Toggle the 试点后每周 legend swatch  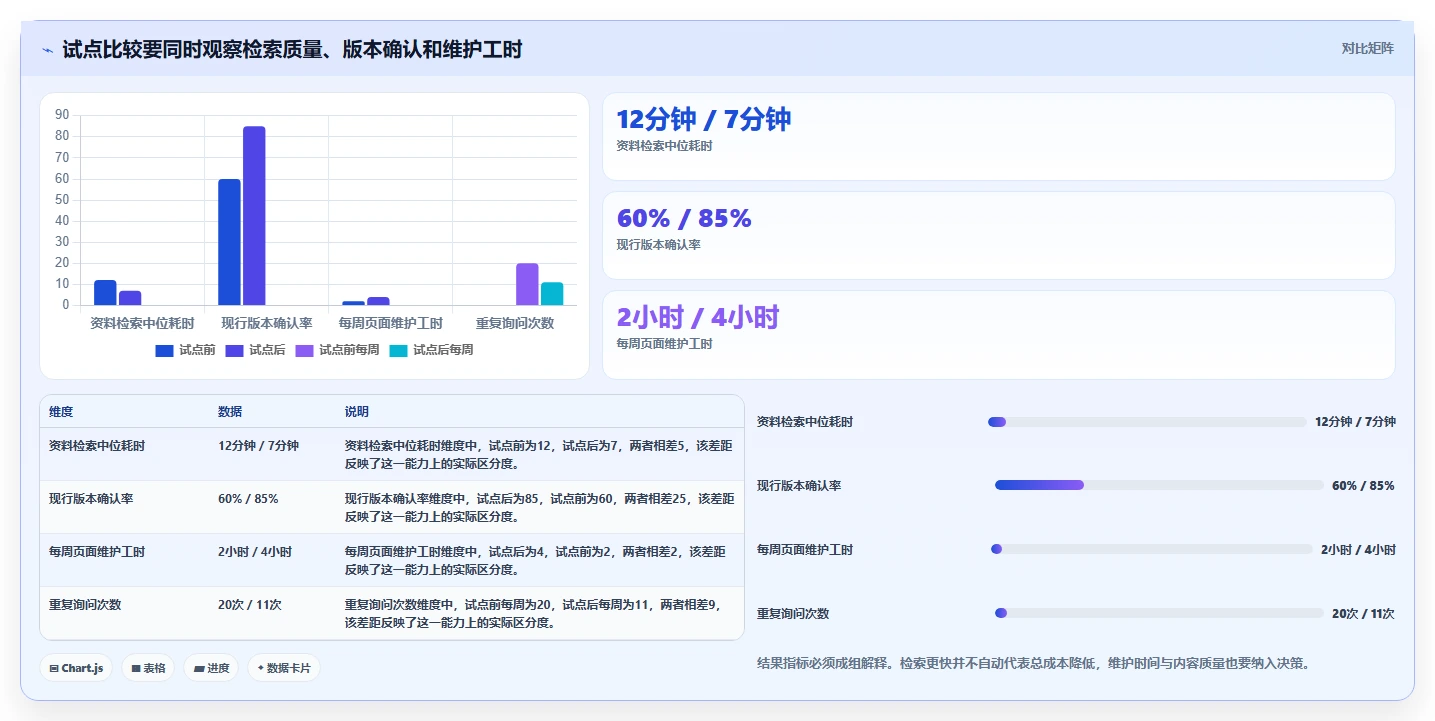[398, 350]
